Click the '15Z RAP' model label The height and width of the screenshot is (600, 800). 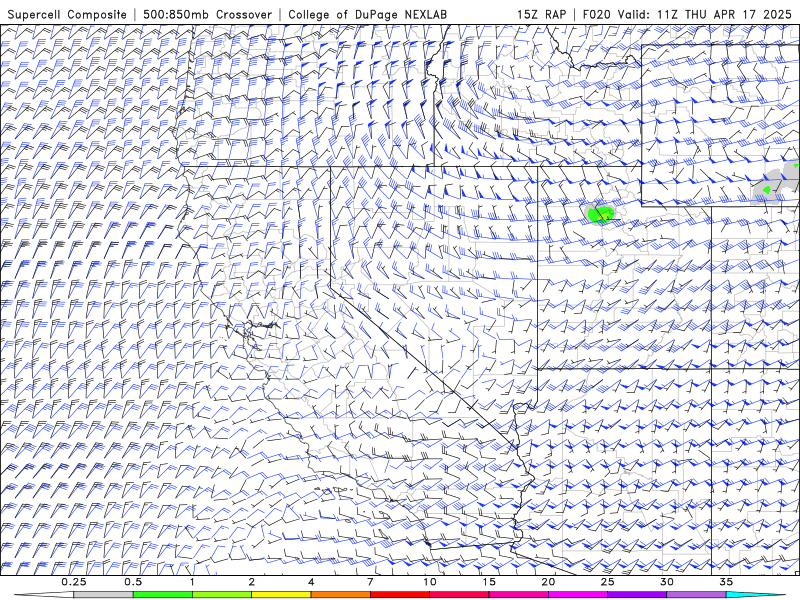pyautogui.click(x=541, y=15)
